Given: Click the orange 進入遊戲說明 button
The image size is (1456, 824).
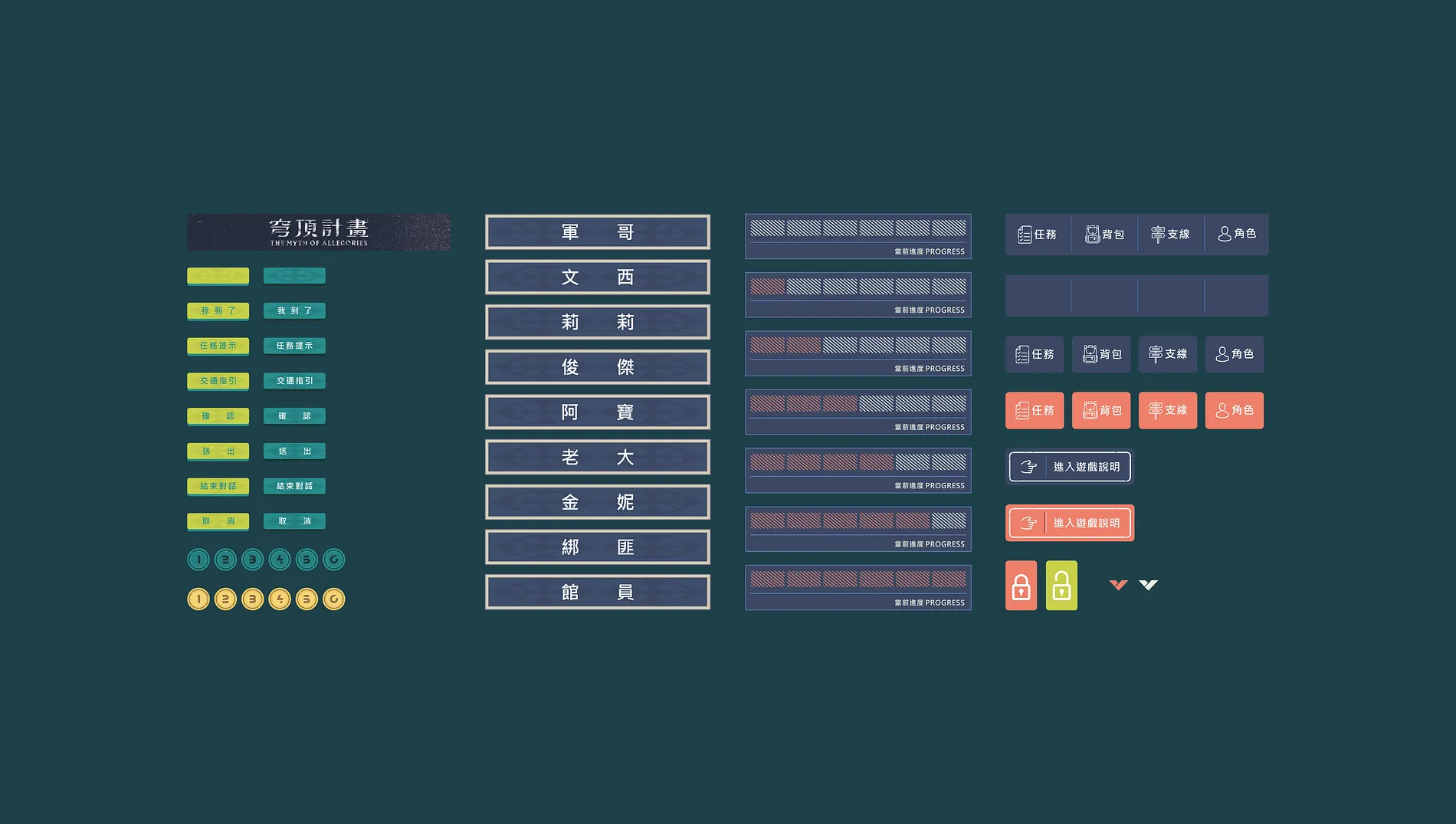Looking at the screenshot, I should coord(1070,523).
